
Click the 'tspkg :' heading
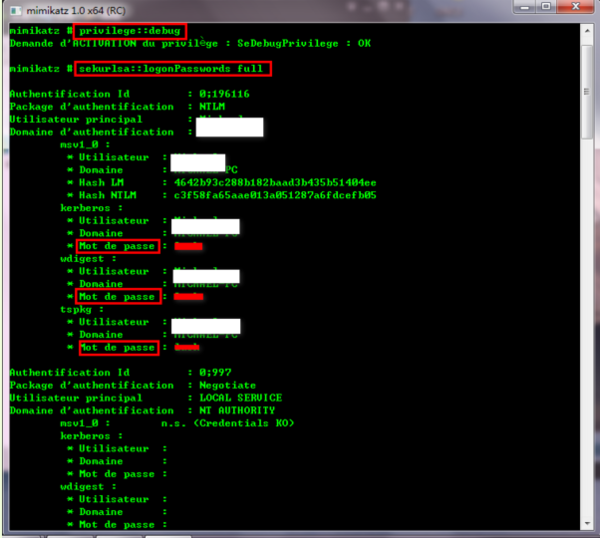(x=82, y=309)
